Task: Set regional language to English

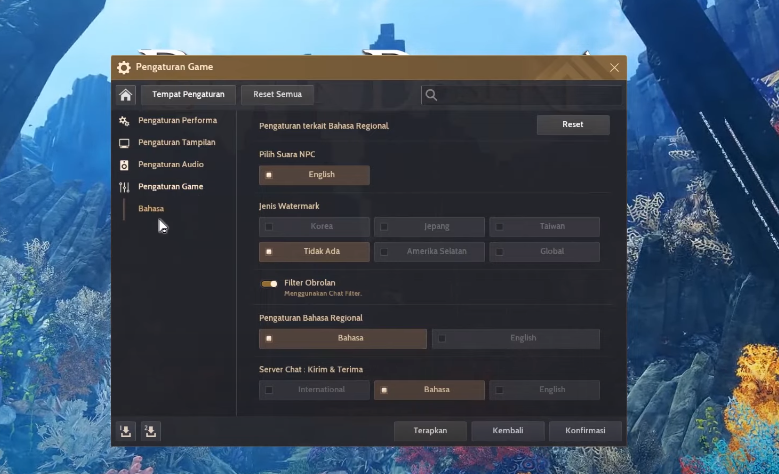Action: point(516,338)
